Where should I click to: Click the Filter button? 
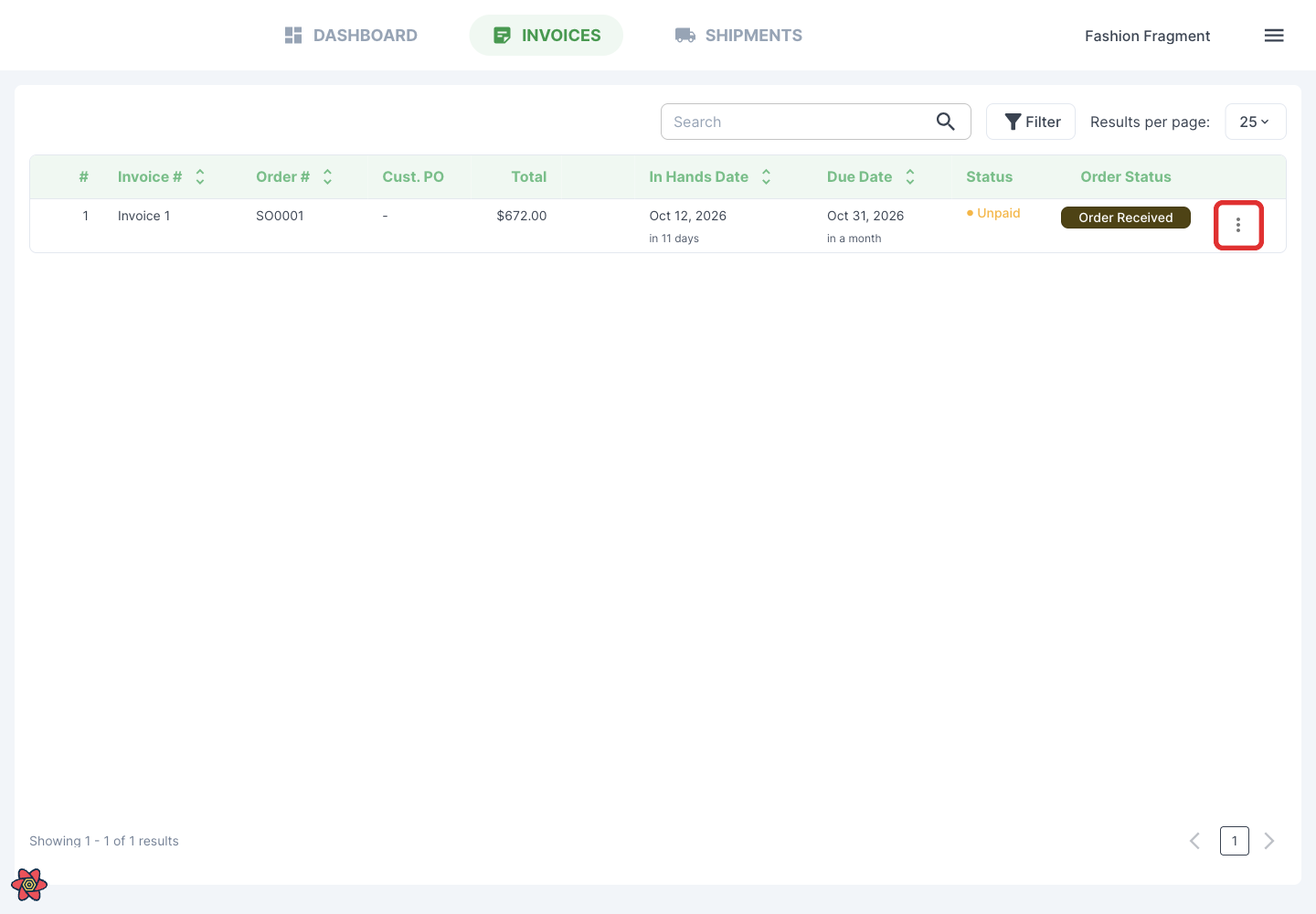click(x=1031, y=122)
